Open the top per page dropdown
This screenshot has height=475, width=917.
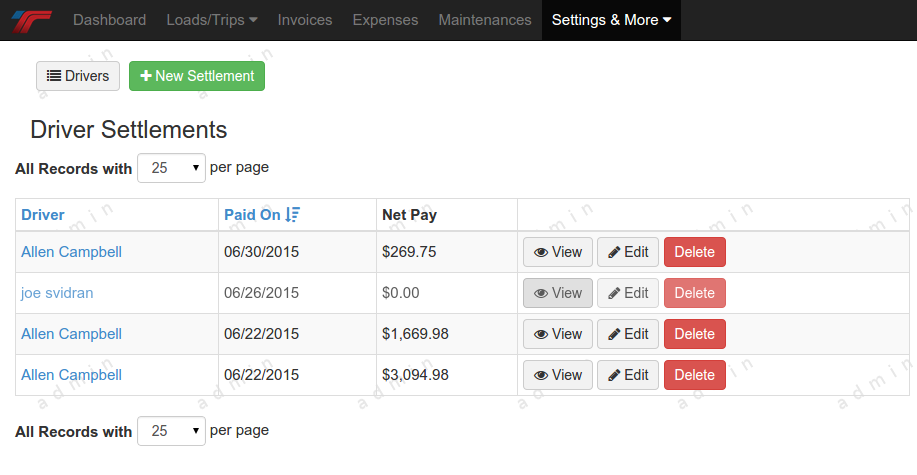coord(171,168)
